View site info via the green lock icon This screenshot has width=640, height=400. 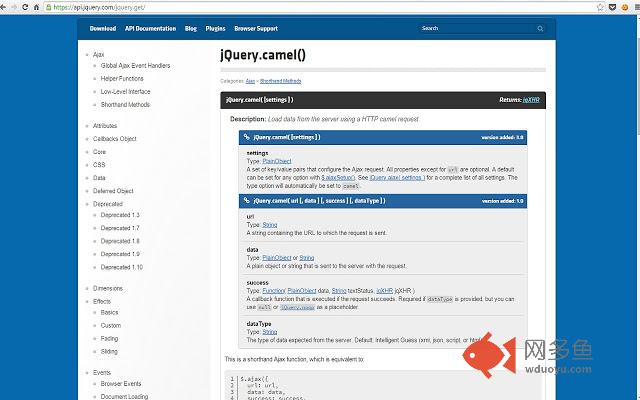tap(49, 7)
